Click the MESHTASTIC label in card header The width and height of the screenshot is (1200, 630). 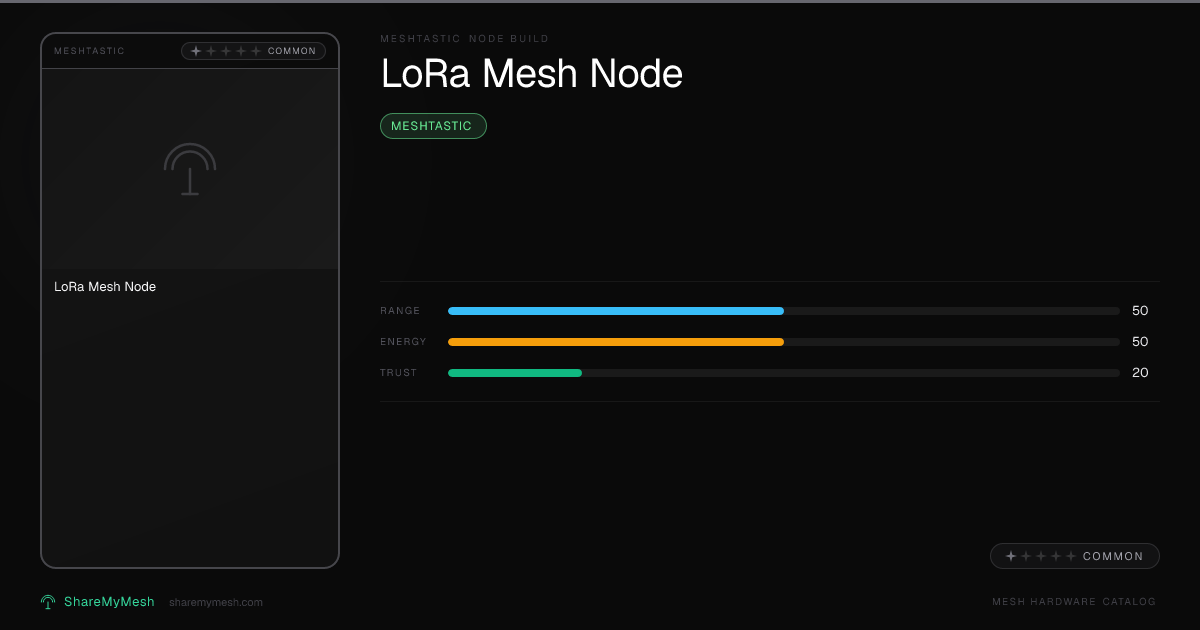click(x=90, y=51)
